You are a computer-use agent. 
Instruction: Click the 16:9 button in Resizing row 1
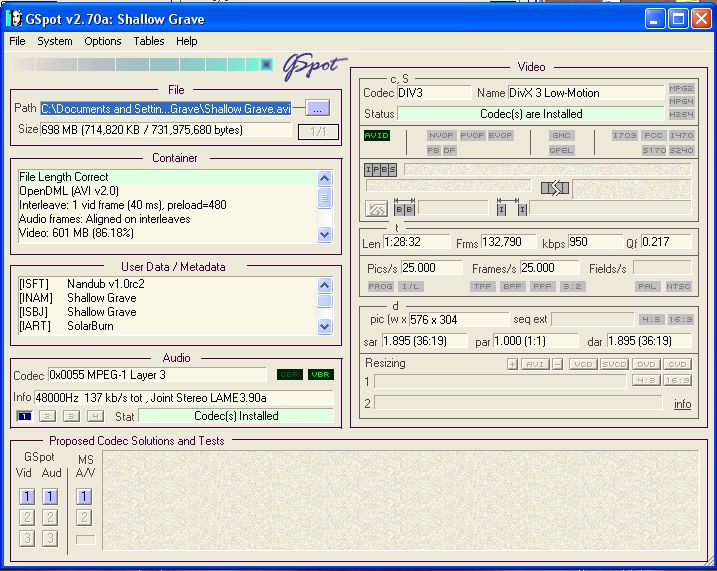[x=678, y=380]
